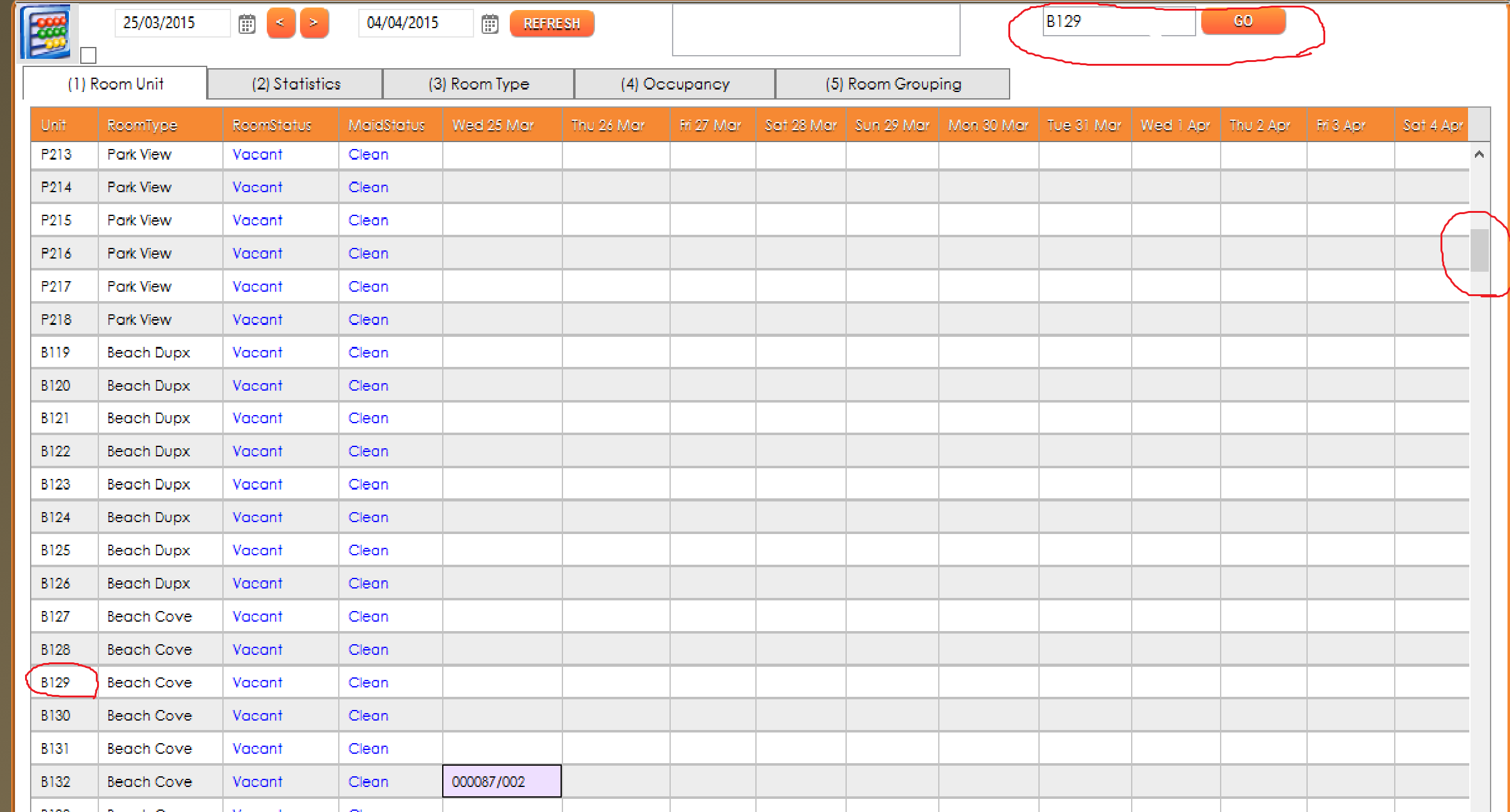Click Vacant room status for B129

[x=257, y=682]
